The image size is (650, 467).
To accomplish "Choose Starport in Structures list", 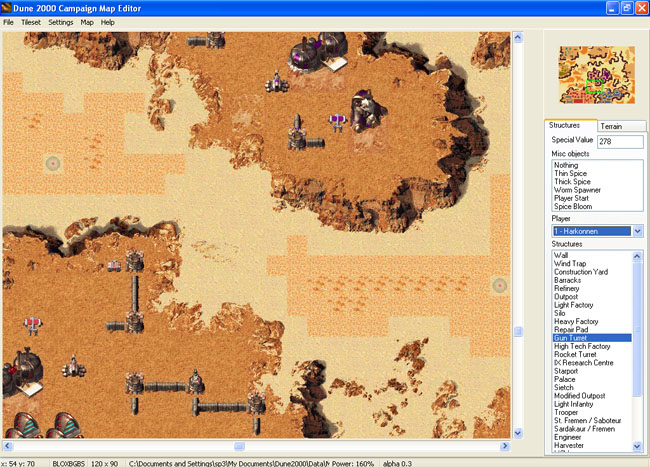I will tap(566, 371).
